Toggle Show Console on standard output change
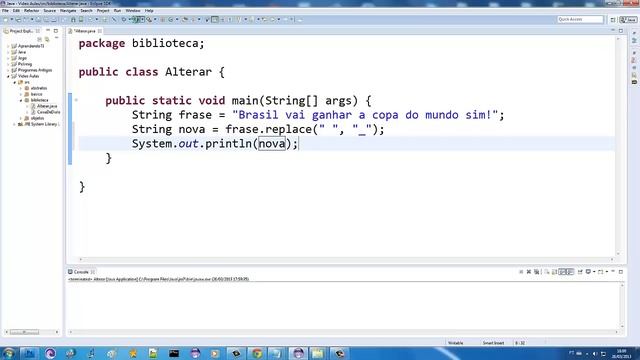Screen dimensions: 640x360 click(x=562, y=272)
